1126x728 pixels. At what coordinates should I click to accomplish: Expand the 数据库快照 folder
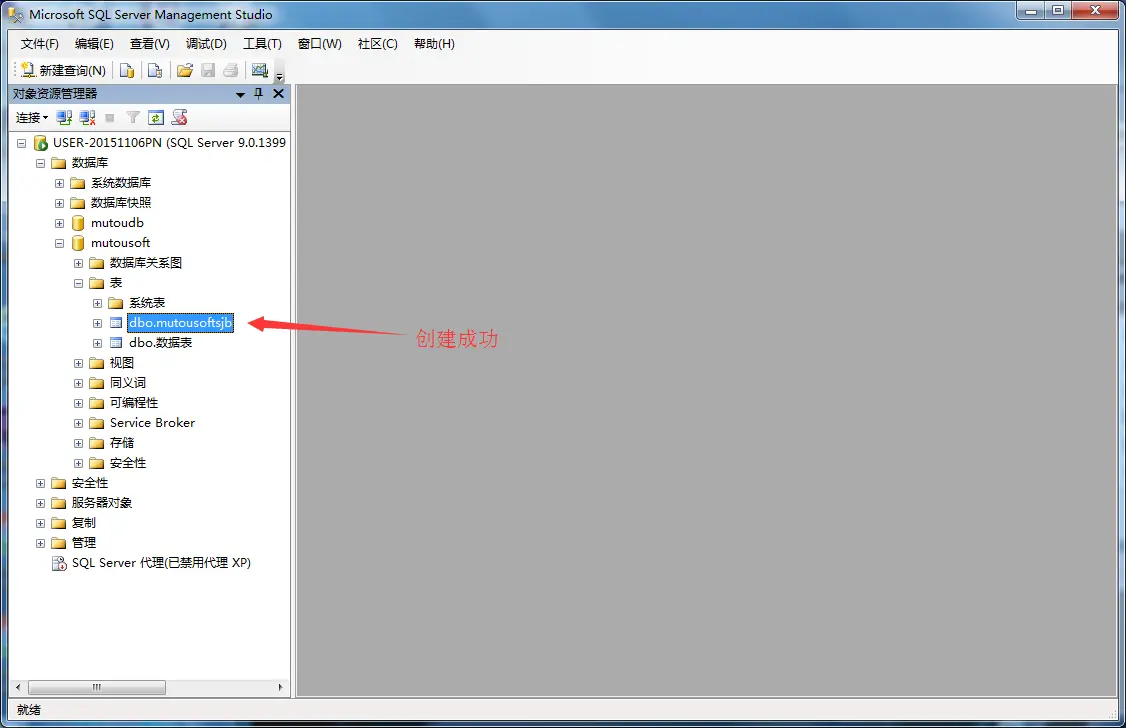coord(60,204)
